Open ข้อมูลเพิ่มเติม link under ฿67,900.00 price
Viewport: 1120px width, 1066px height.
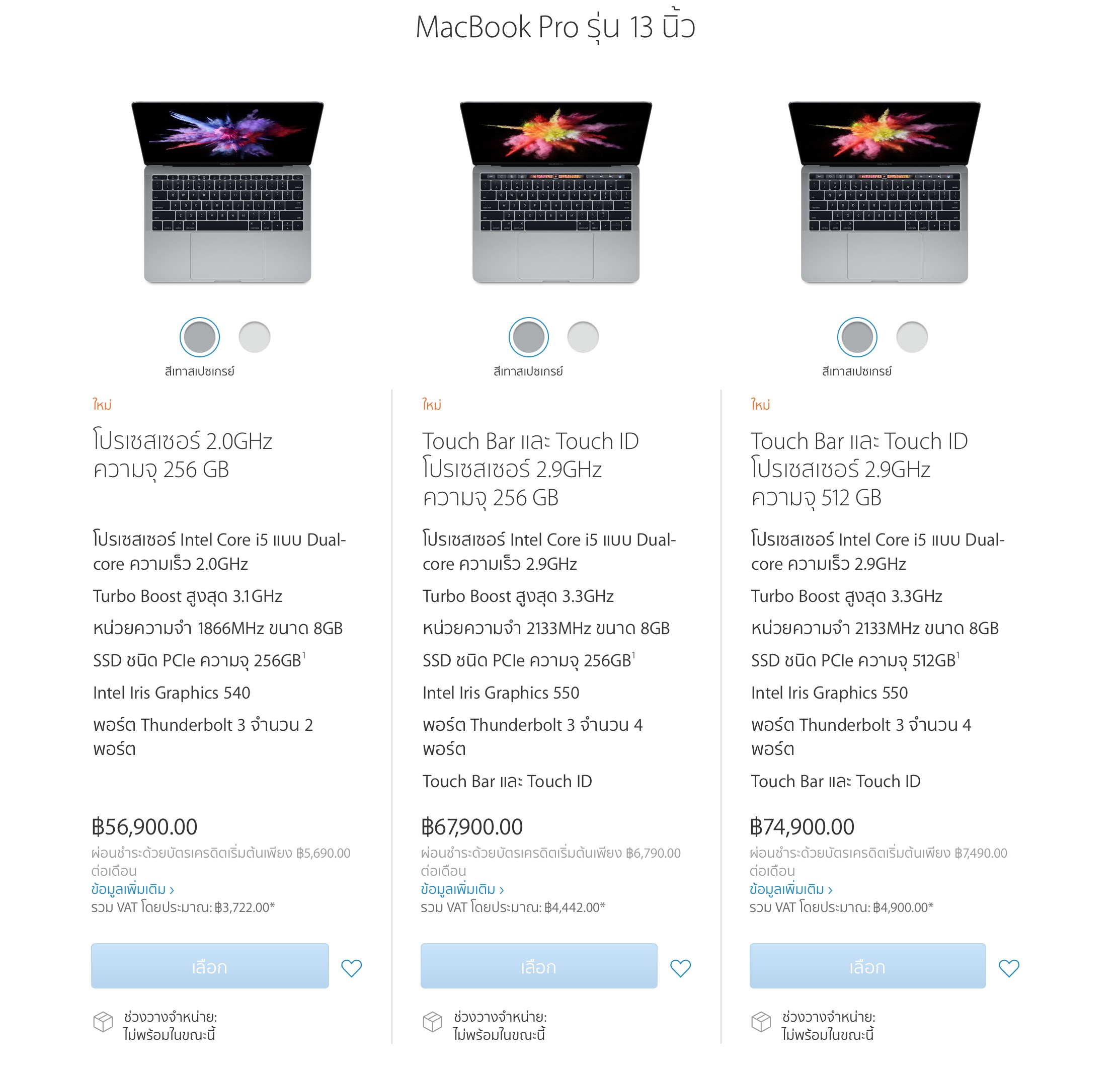(462, 889)
